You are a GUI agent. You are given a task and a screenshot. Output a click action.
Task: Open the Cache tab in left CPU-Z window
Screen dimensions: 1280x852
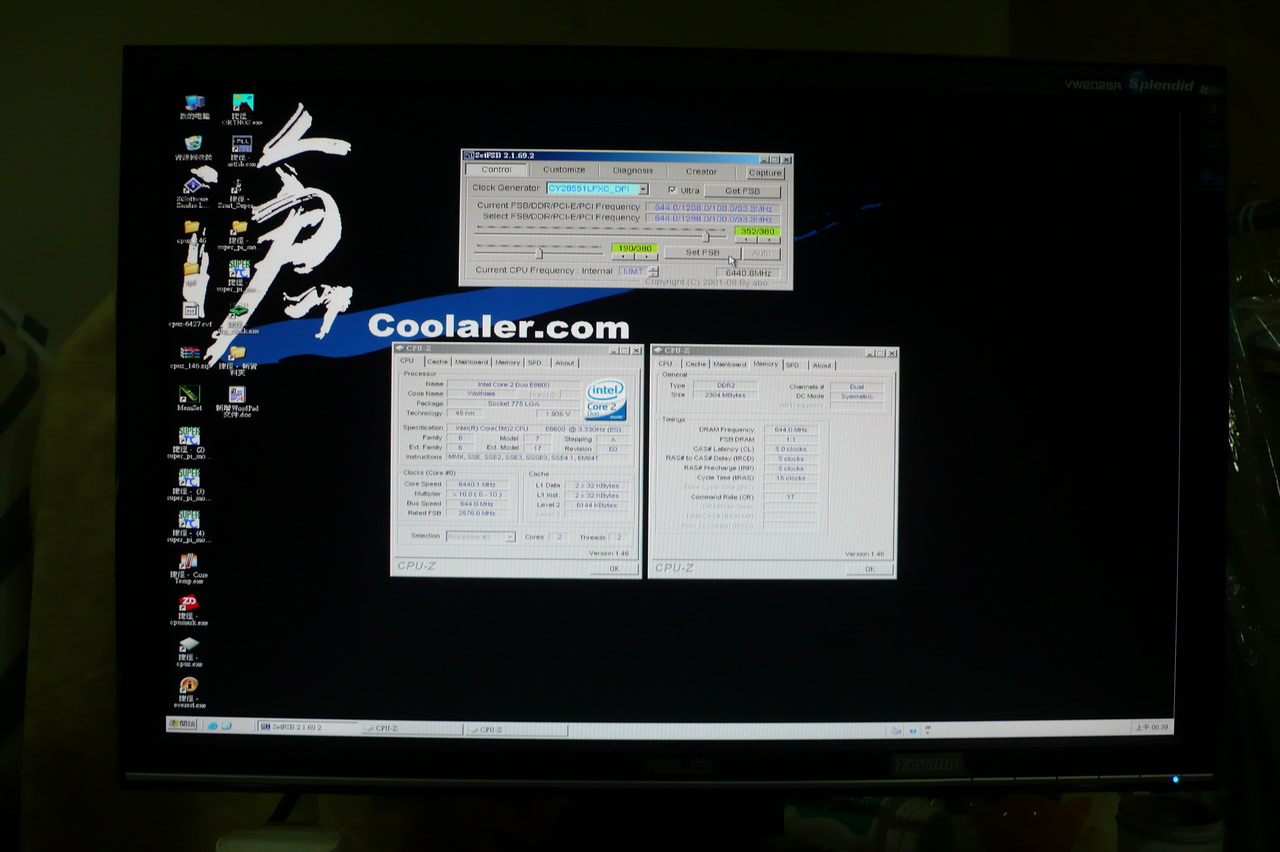[437, 361]
